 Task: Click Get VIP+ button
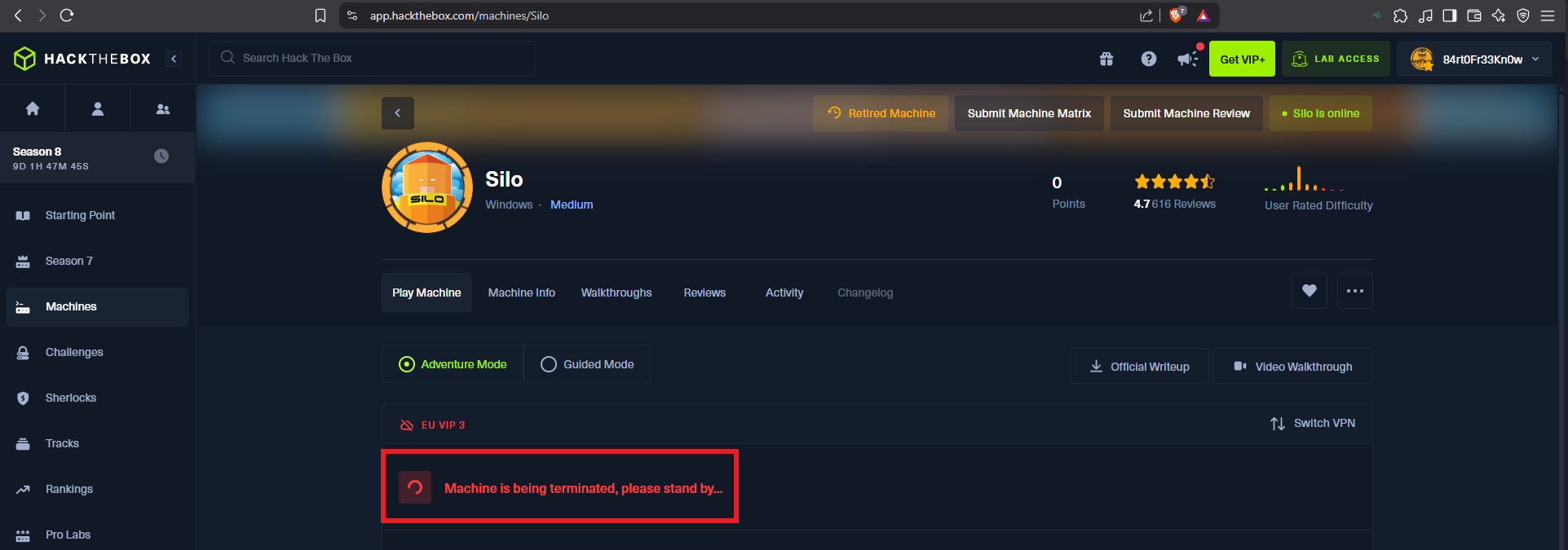coord(1242,59)
